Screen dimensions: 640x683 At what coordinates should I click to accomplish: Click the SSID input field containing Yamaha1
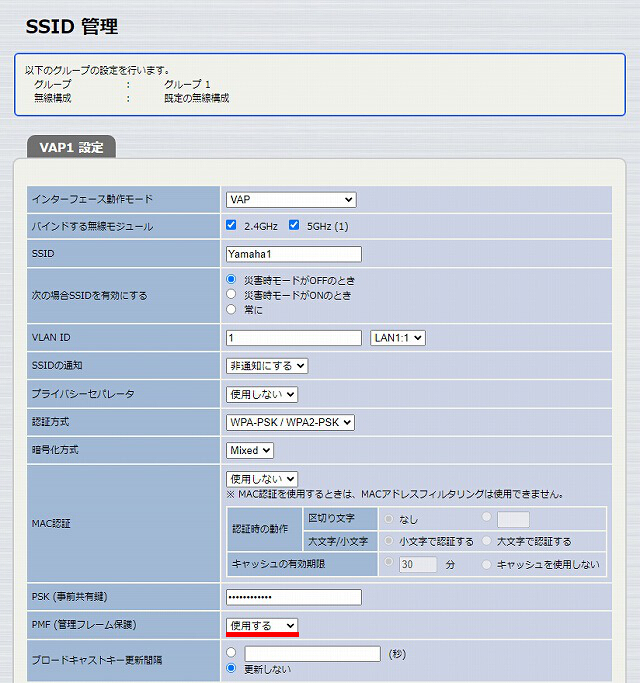[x=294, y=254]
